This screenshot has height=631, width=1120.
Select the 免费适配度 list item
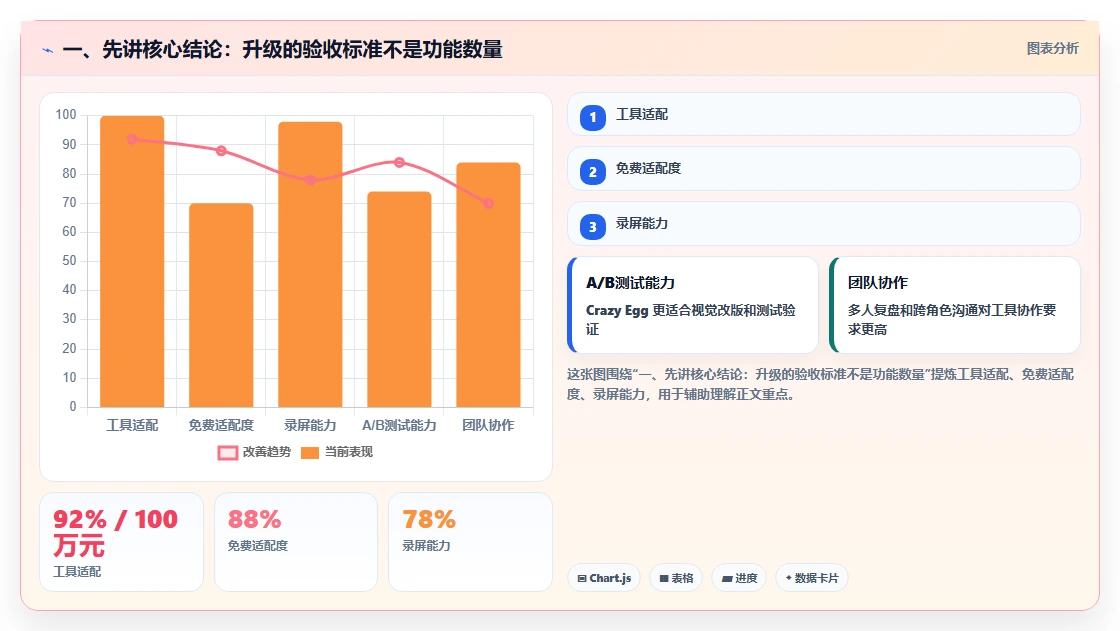[x=824, y=169]
